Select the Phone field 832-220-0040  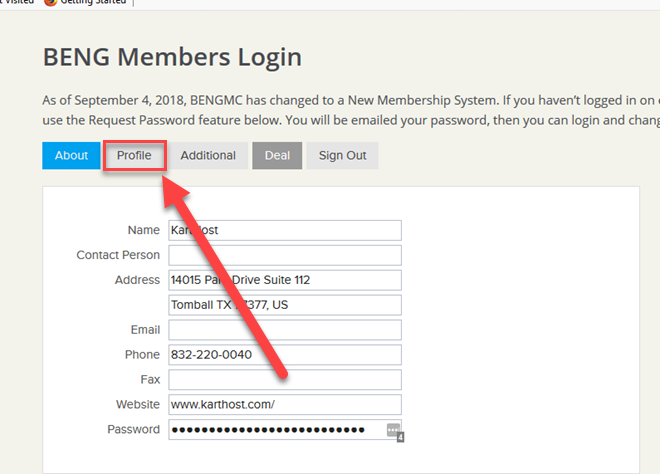pyautogui.click(x=285, y=354)
